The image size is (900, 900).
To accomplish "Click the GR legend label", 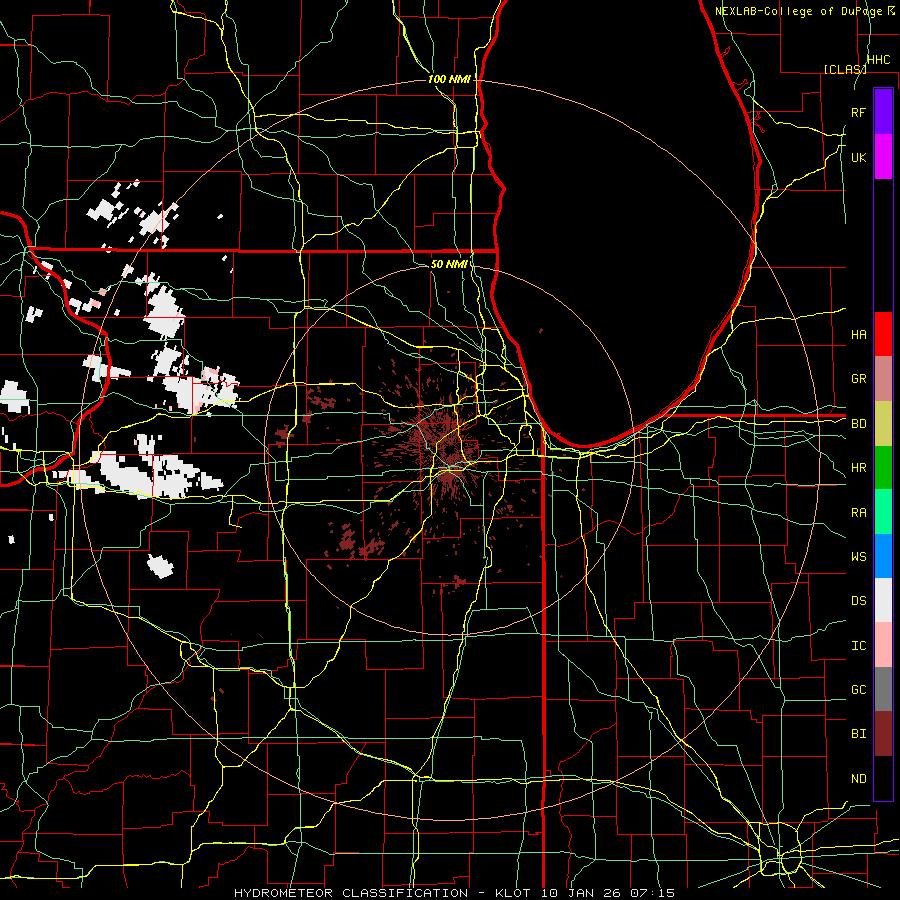I will (x=858, y=379).
